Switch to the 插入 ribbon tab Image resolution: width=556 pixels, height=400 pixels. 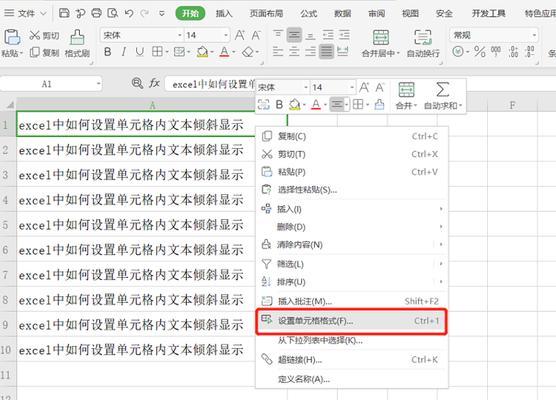click(x=223, y=13)
